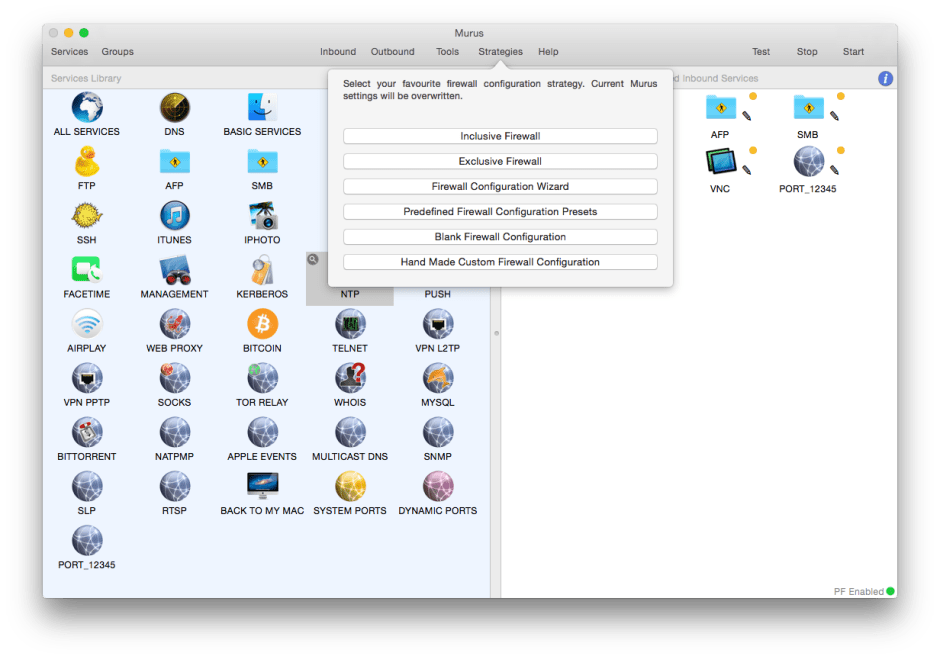Image resolution: width=940 pixels, height=659 pixels.
Task: Click the ITUNES service icon
Action: 174,213
